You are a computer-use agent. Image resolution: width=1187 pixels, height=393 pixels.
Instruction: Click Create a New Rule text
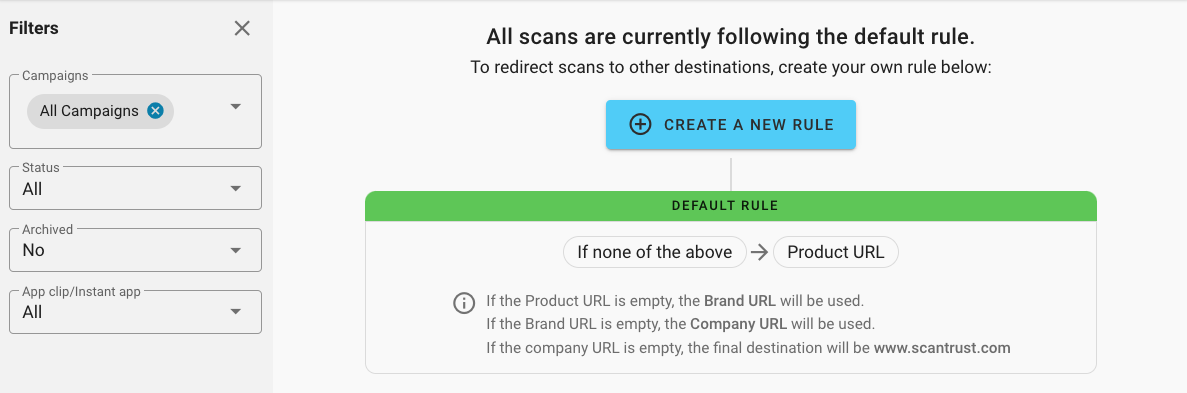749,125
